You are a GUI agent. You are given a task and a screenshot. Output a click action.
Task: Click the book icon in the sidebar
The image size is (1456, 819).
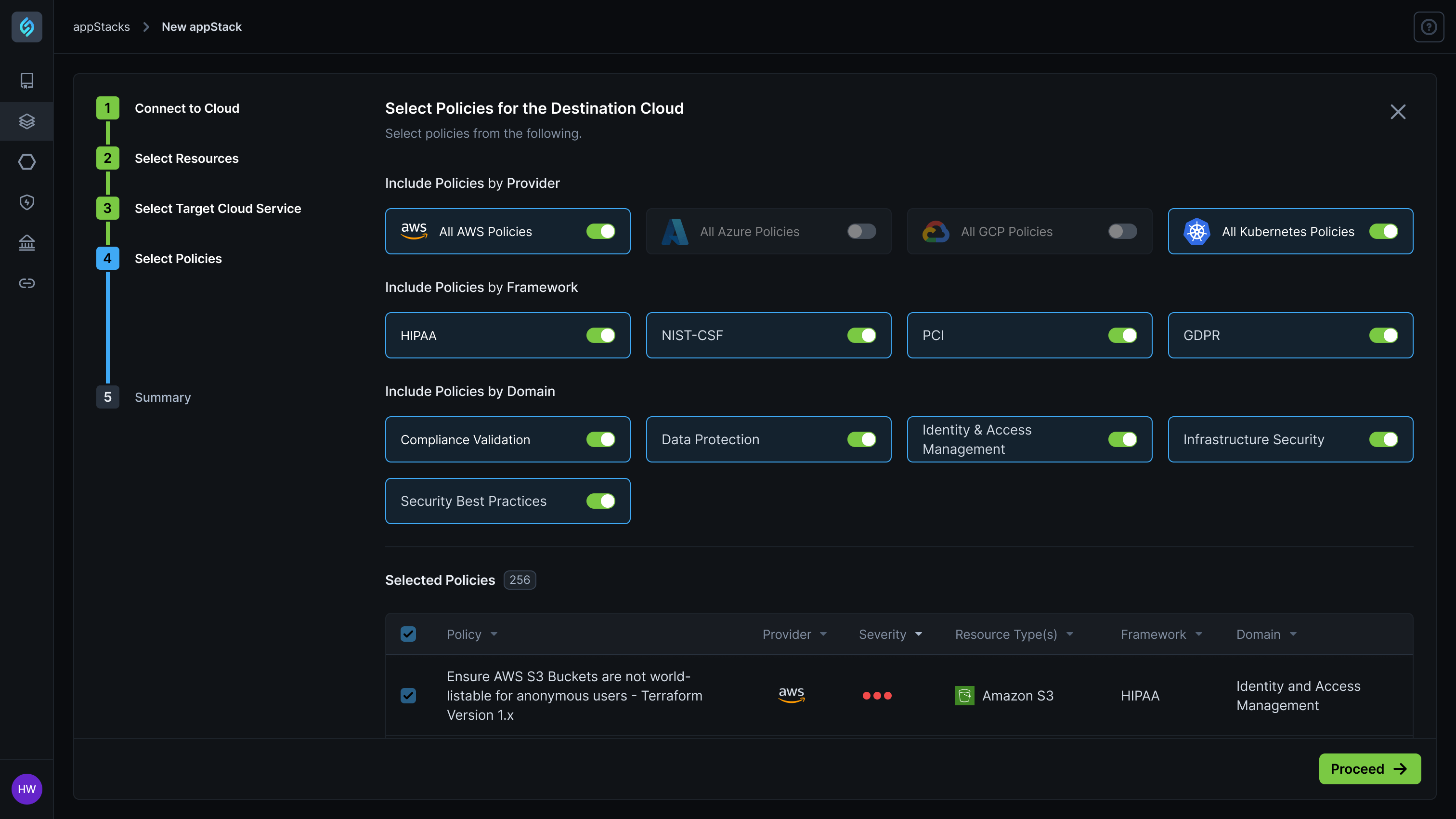tap(26, 80)
